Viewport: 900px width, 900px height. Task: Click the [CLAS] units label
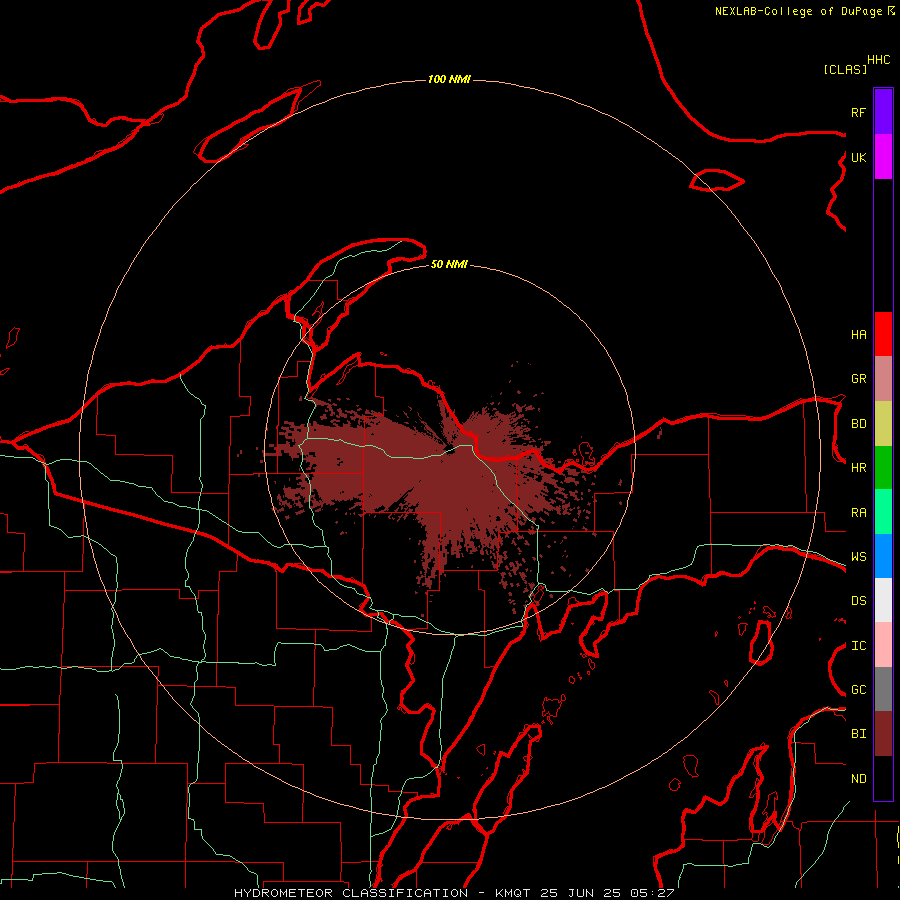click(x=845, y=70)
